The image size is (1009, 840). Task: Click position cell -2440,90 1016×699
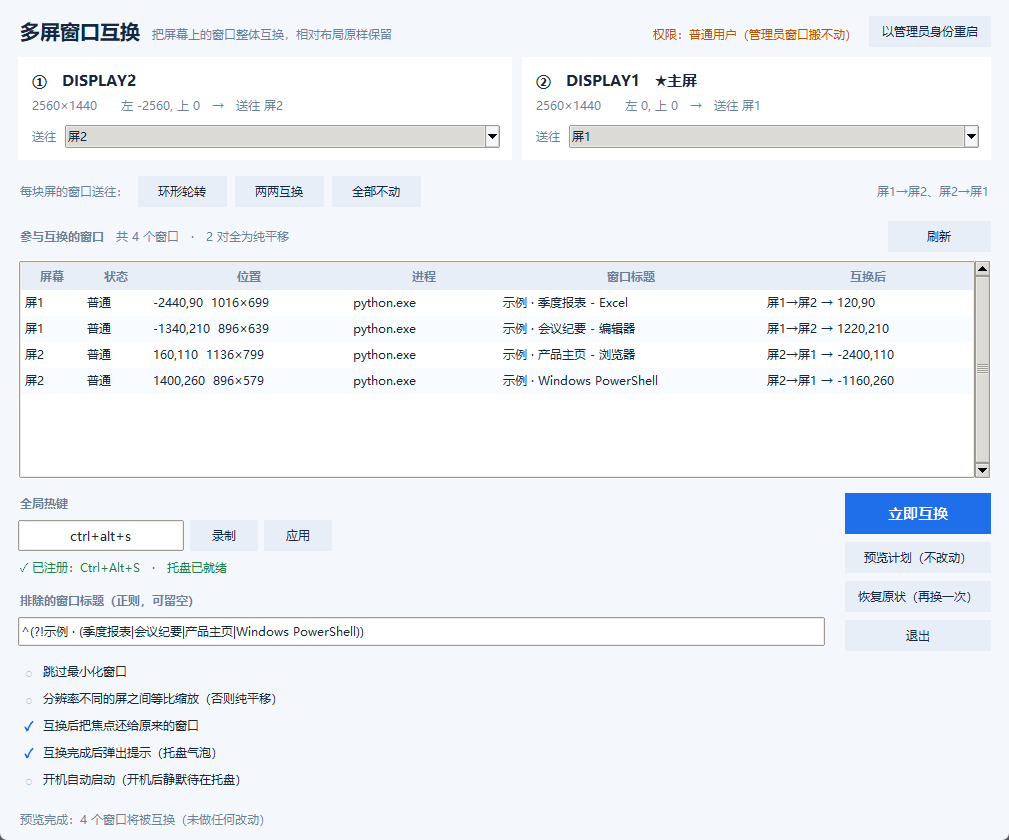[211, 303]
